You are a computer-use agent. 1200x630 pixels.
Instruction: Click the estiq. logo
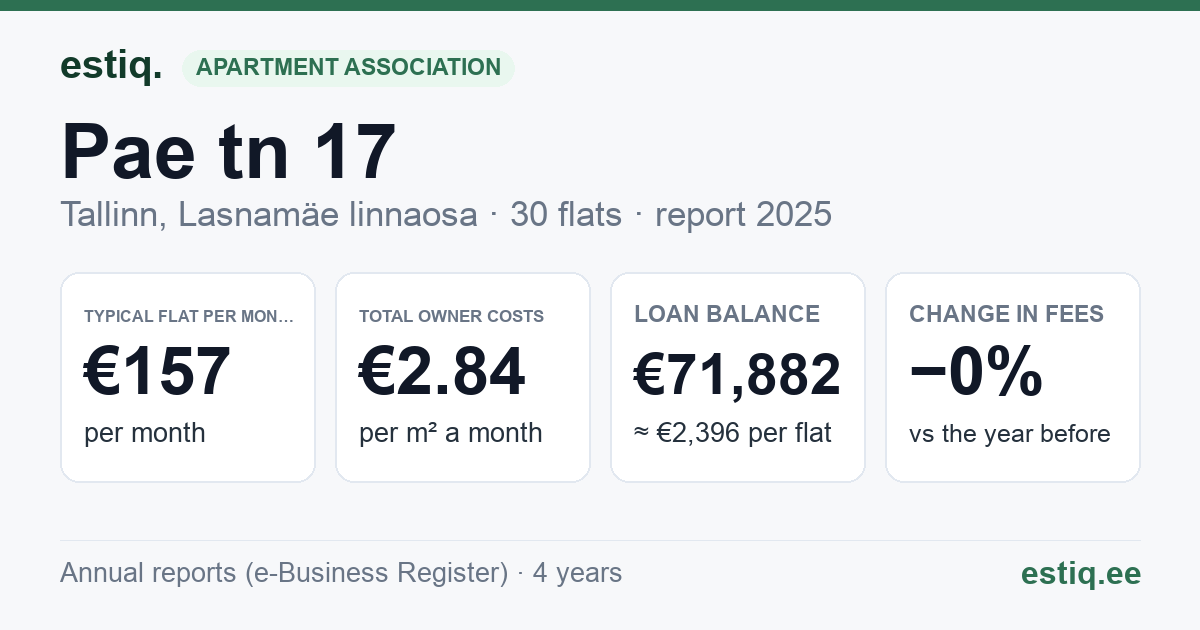[111, 67]
